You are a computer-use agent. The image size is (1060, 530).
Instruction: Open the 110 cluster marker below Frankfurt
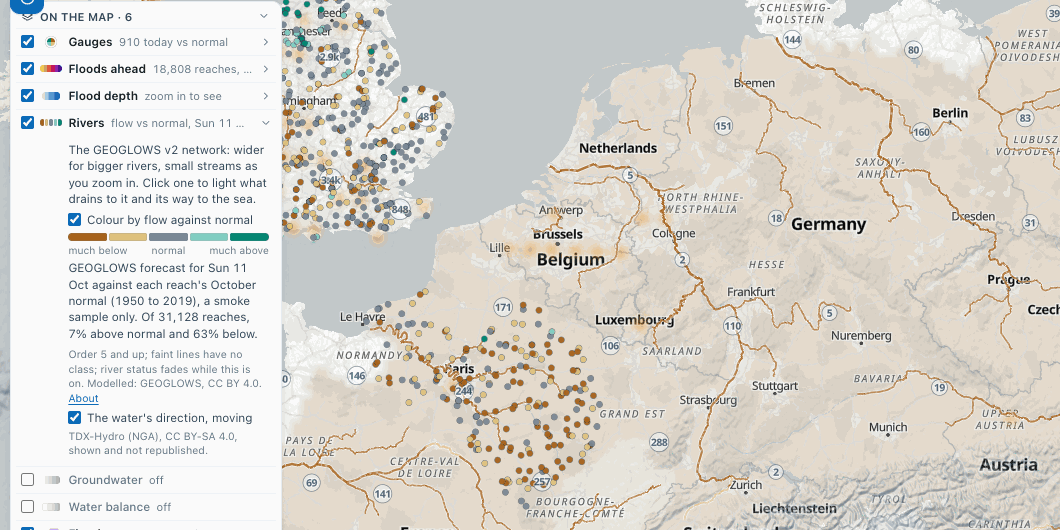[x=732, y=326]
